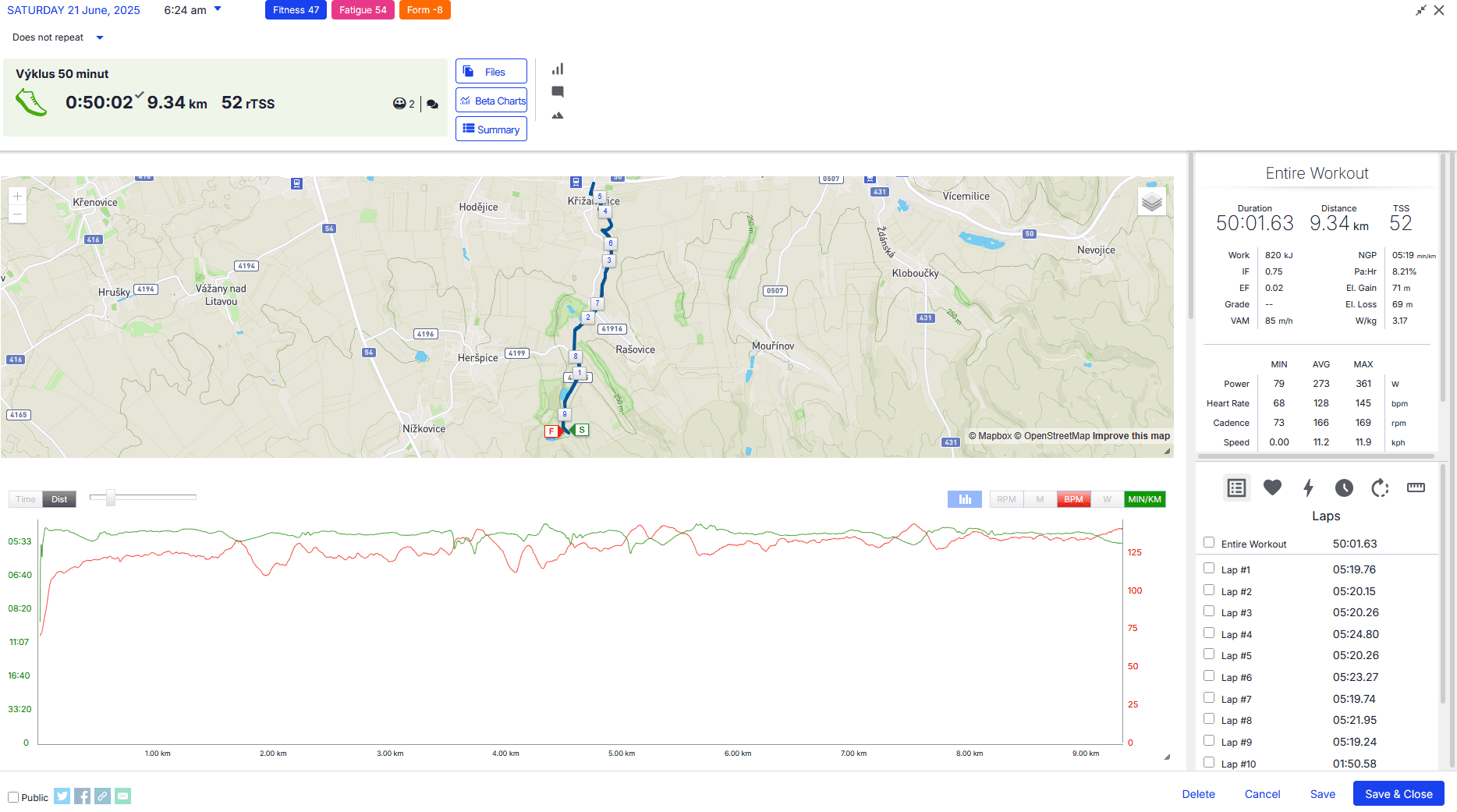
Task: Toggle the RPM chart series
Action: 1006,499
